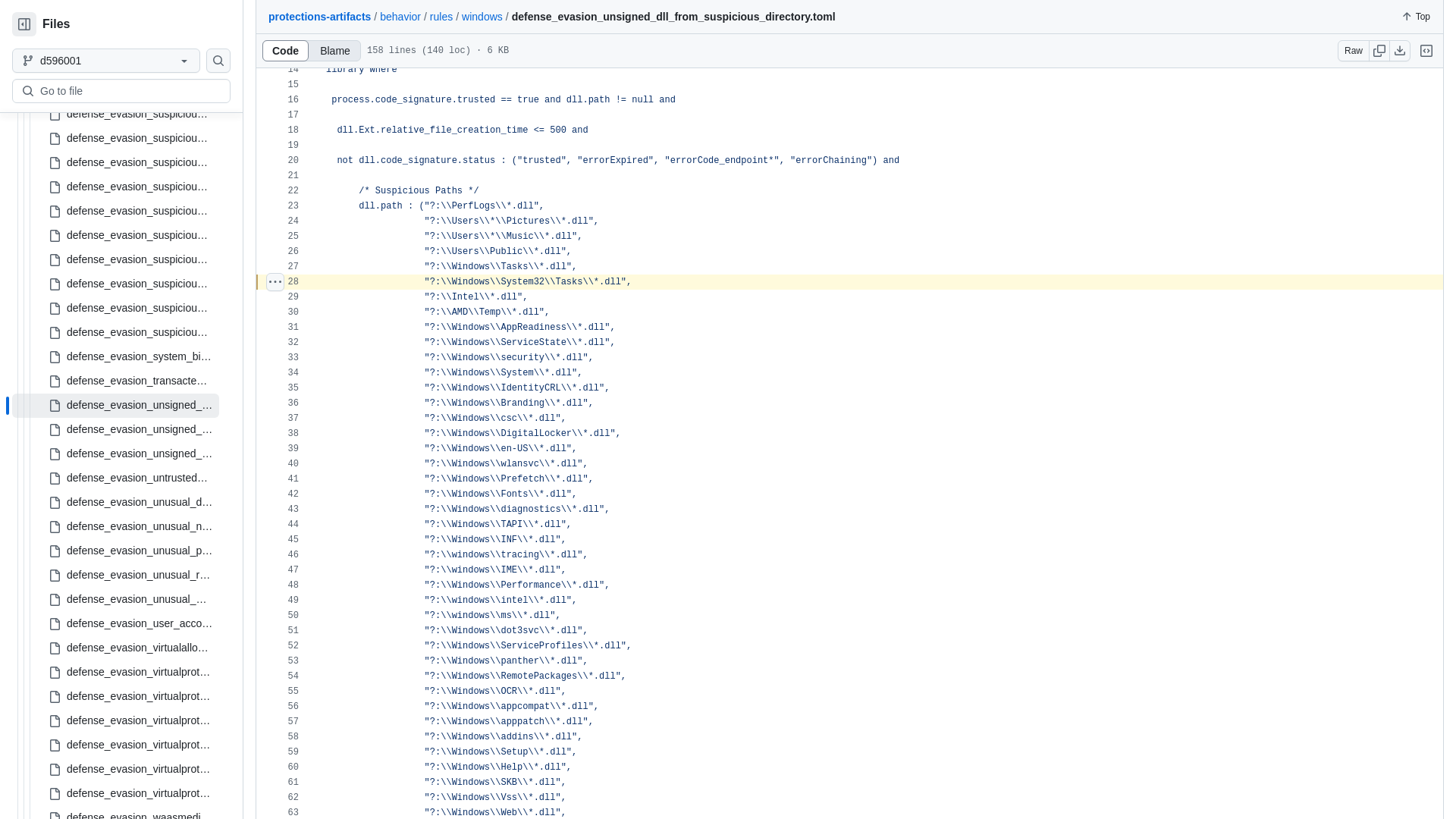Click file icon beside defense_evasion_unusual_r…

(x=55, y=576)
